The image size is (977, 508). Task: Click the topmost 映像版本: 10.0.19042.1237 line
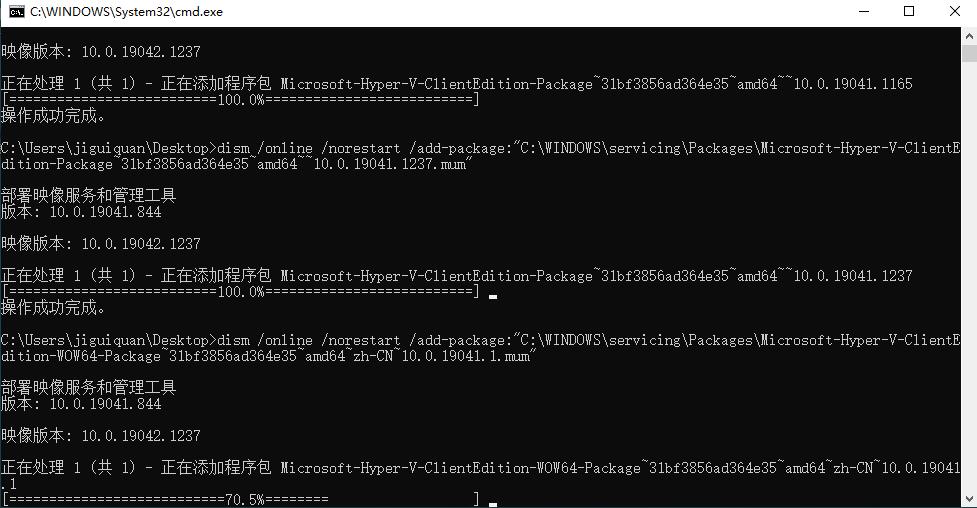tap(101, 51)
